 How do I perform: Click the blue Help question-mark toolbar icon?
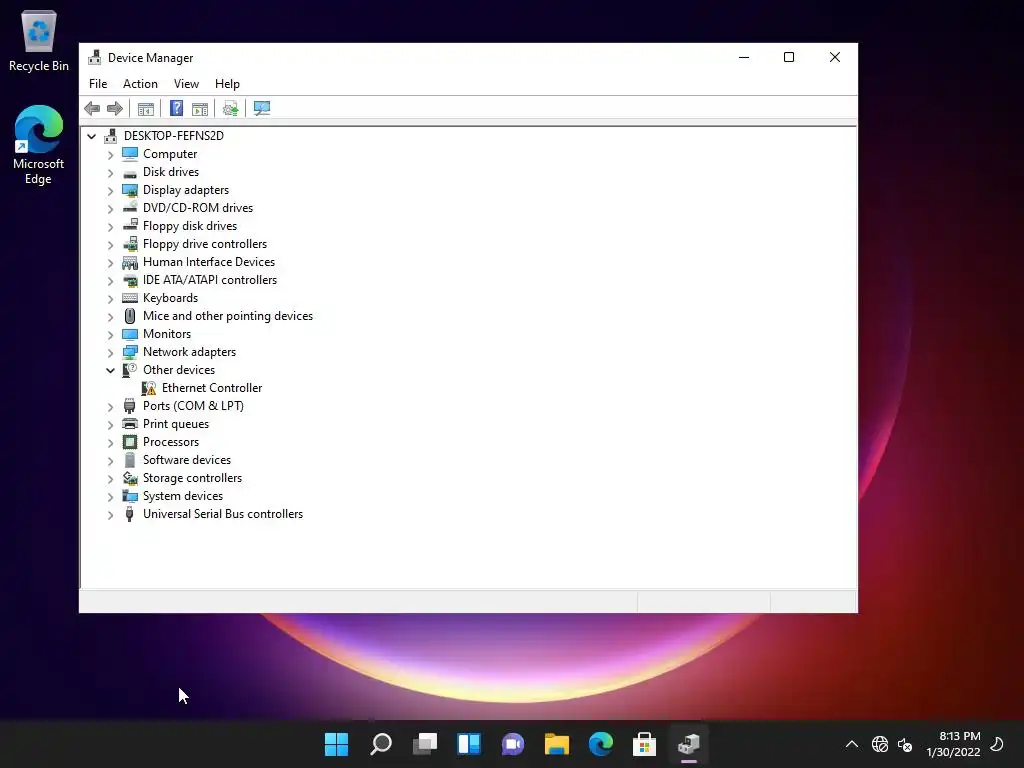click(x=176, y=108)
